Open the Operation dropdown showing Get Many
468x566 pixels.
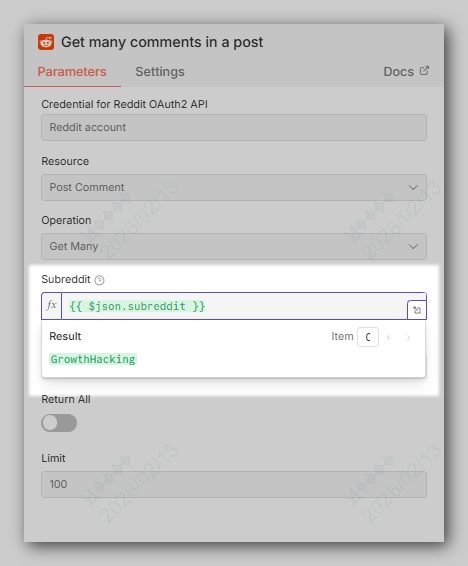(x=234, y=246)
